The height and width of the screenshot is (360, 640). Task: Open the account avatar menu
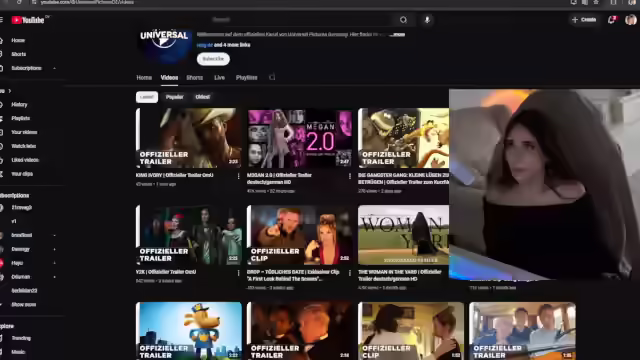click(630, 20)
